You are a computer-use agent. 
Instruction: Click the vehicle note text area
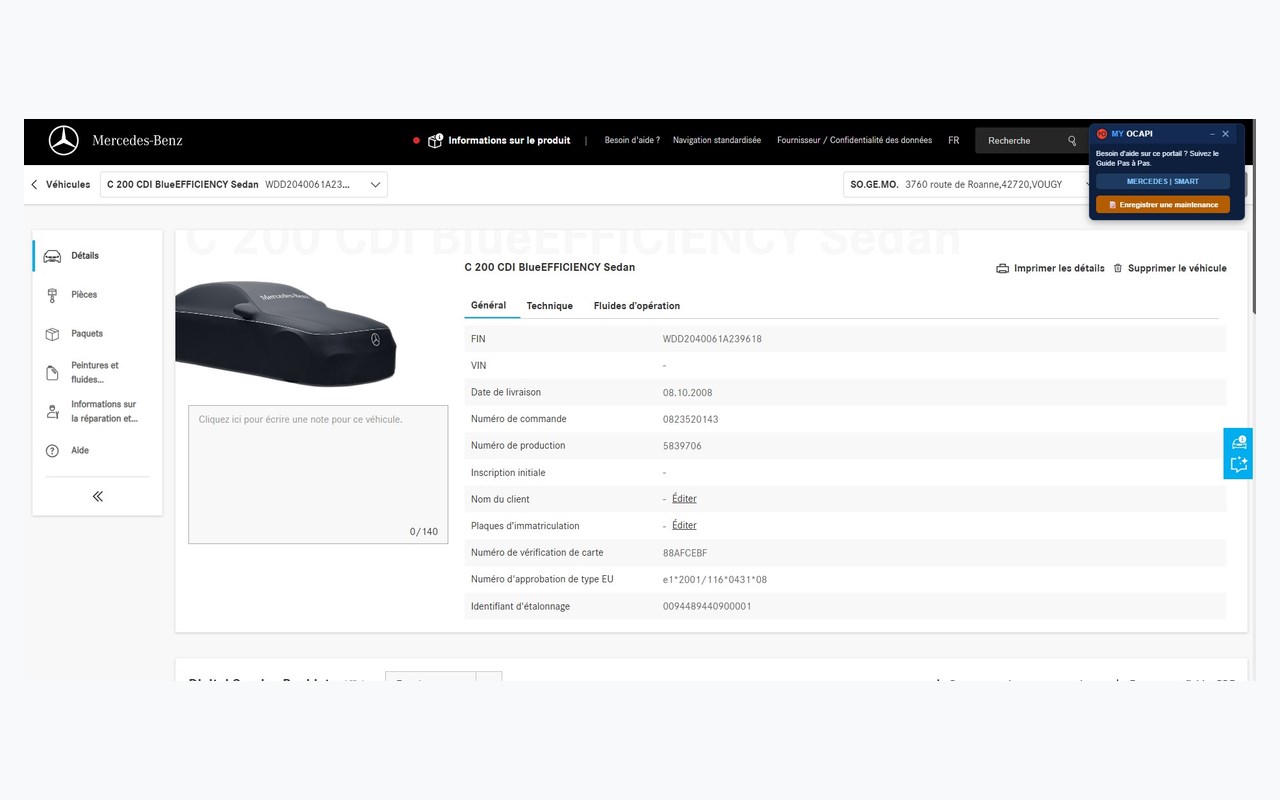[318, 474]
